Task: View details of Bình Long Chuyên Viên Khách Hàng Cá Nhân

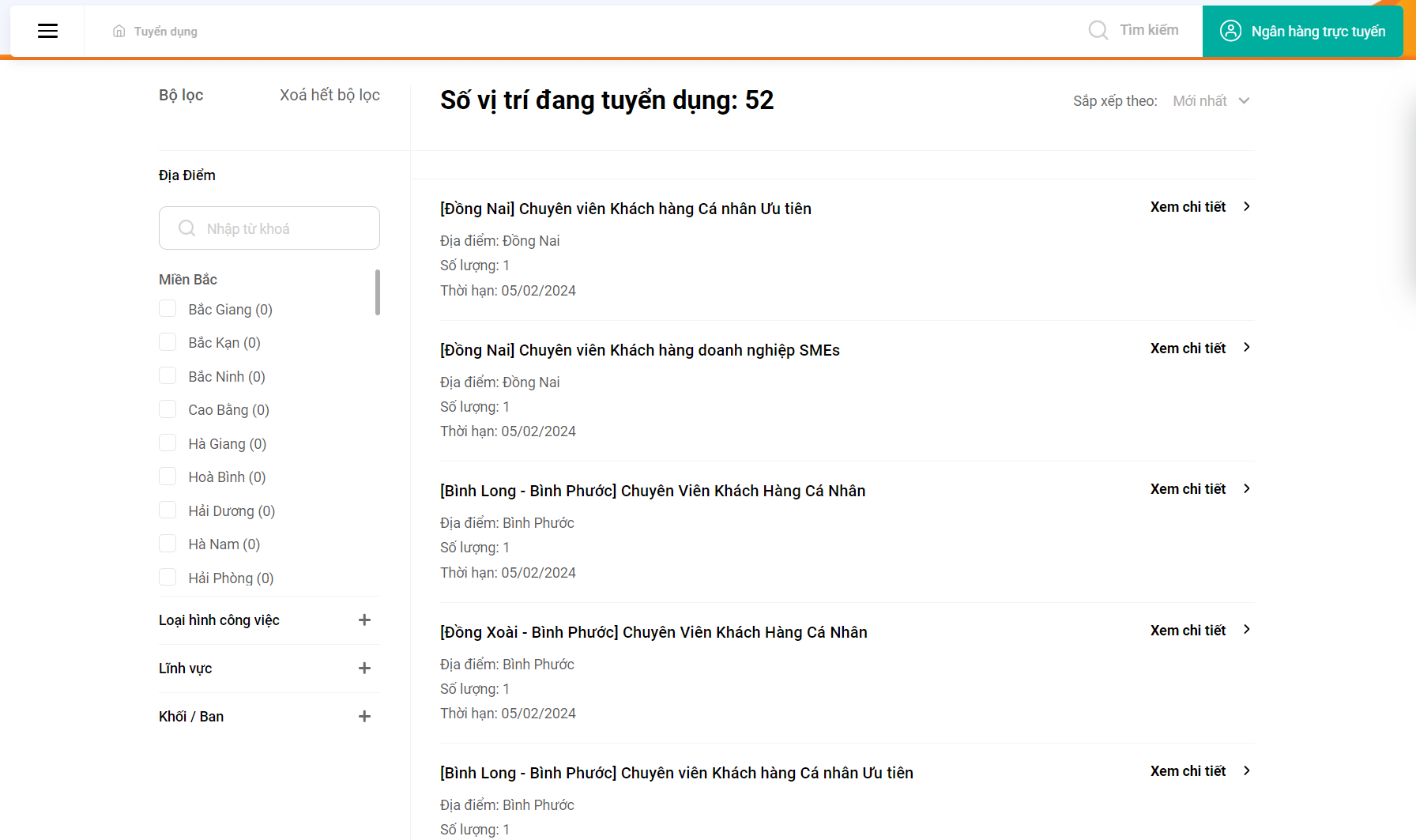Action: pos(1188,489)
